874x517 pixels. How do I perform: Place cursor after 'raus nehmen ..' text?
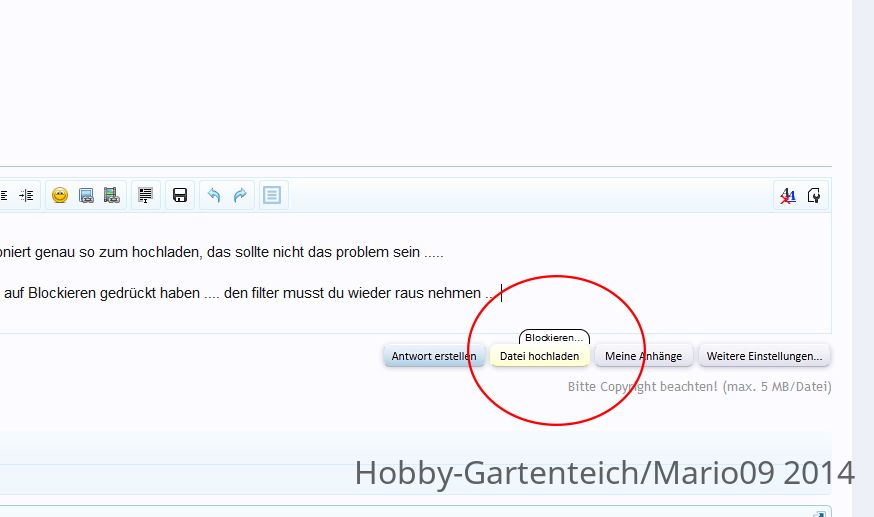tap(501, 293)
